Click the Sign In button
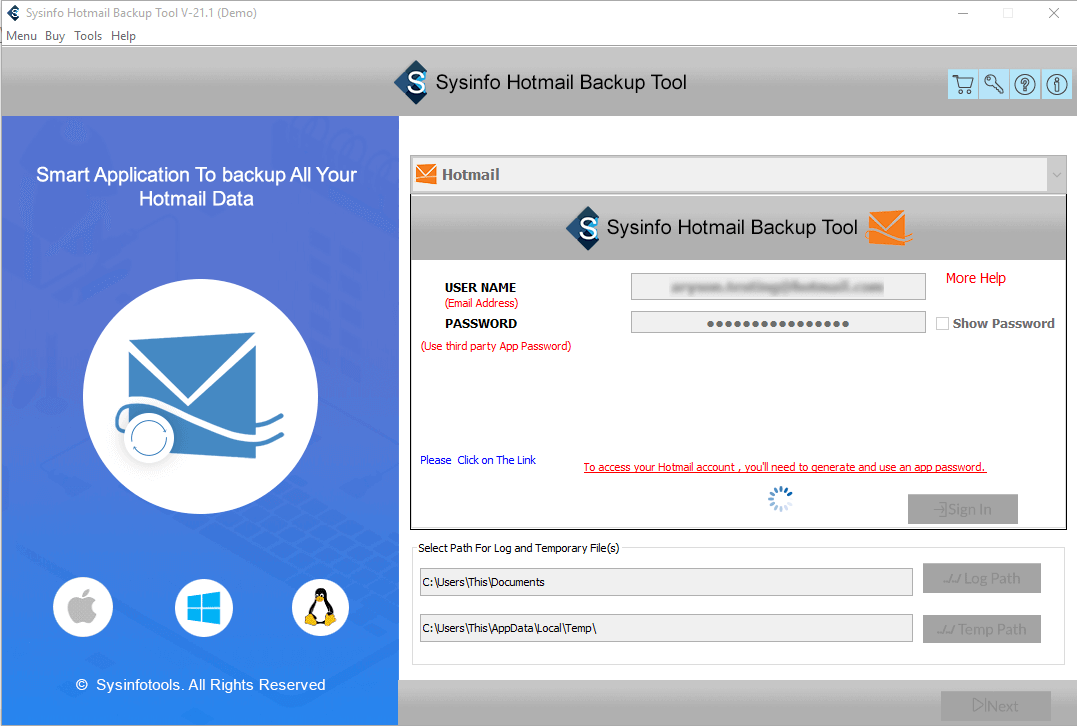Image resolution: width=1077 pixels, height=726 pixels. [962, 509]
